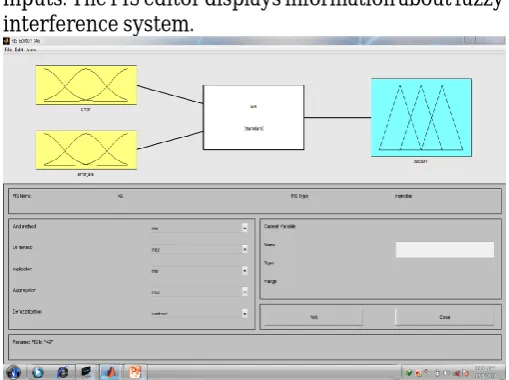
Task: Click the current variable Name input field
Action: [445, 250]
